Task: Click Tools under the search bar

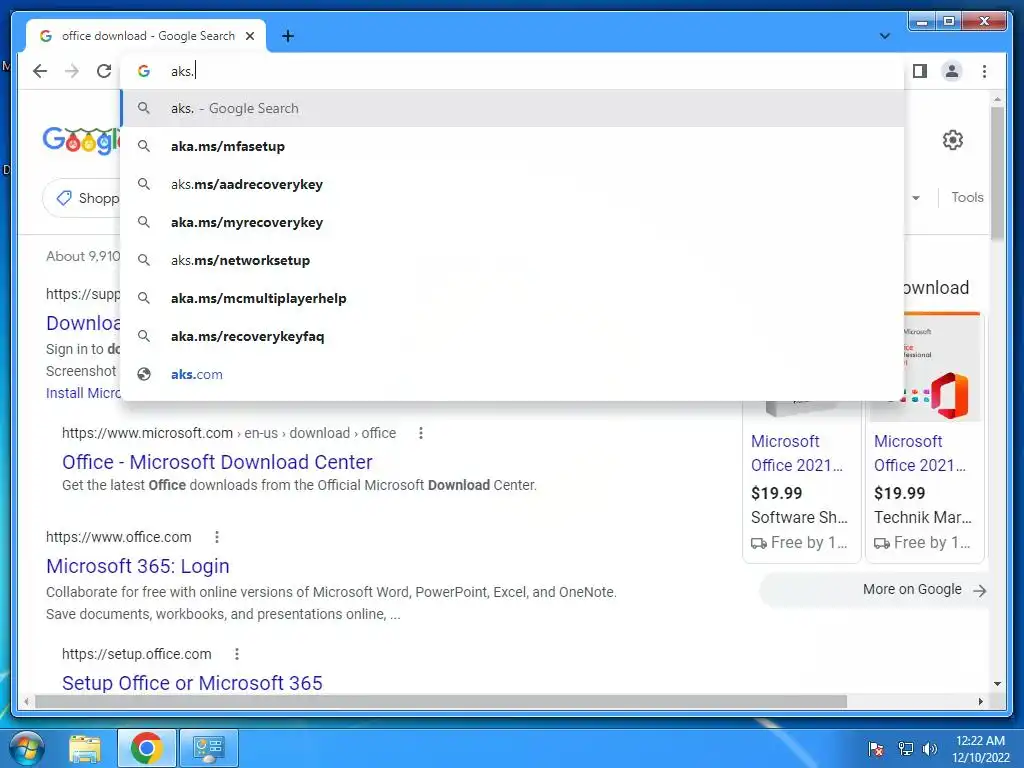Action: point(967,197)
